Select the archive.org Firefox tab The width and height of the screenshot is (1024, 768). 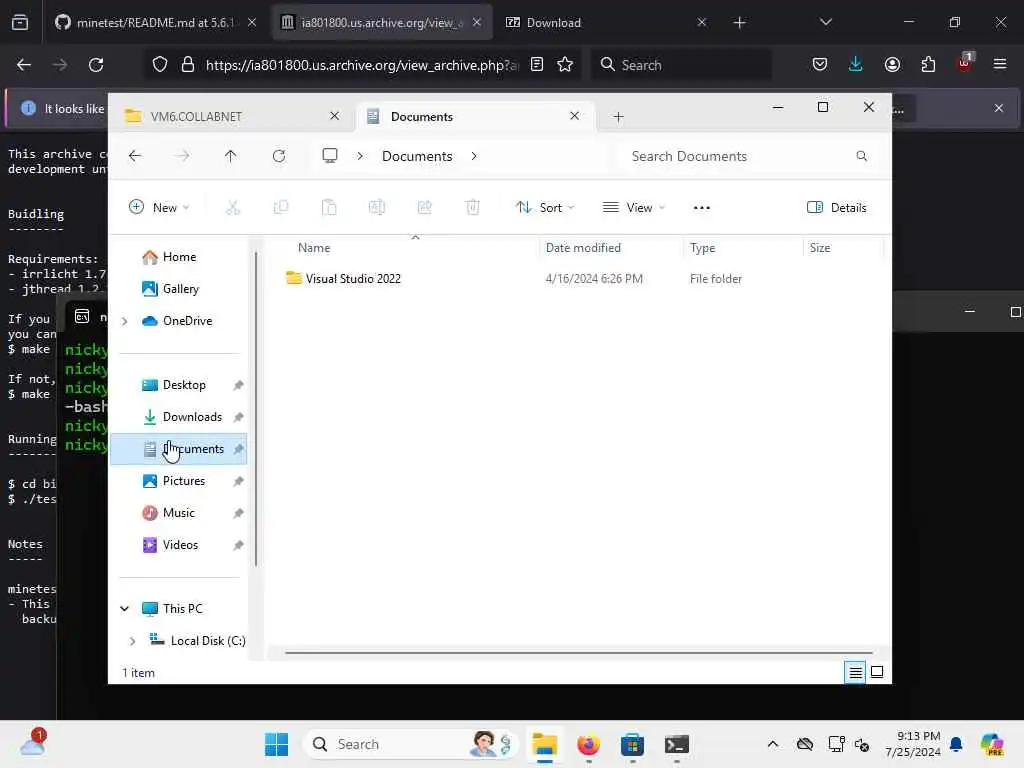pos(381,23)
